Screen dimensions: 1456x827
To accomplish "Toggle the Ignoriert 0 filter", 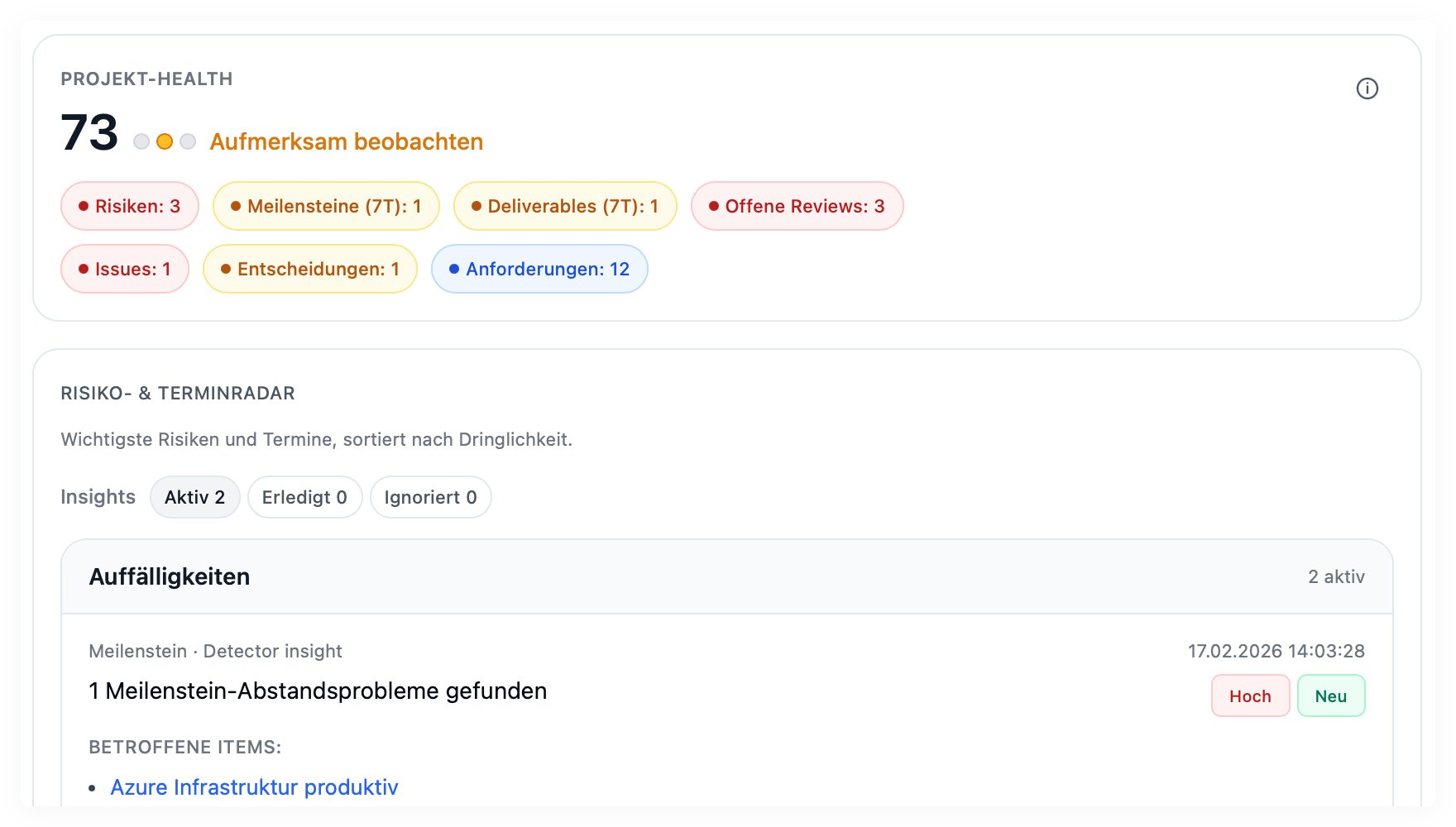I will 430,496.
